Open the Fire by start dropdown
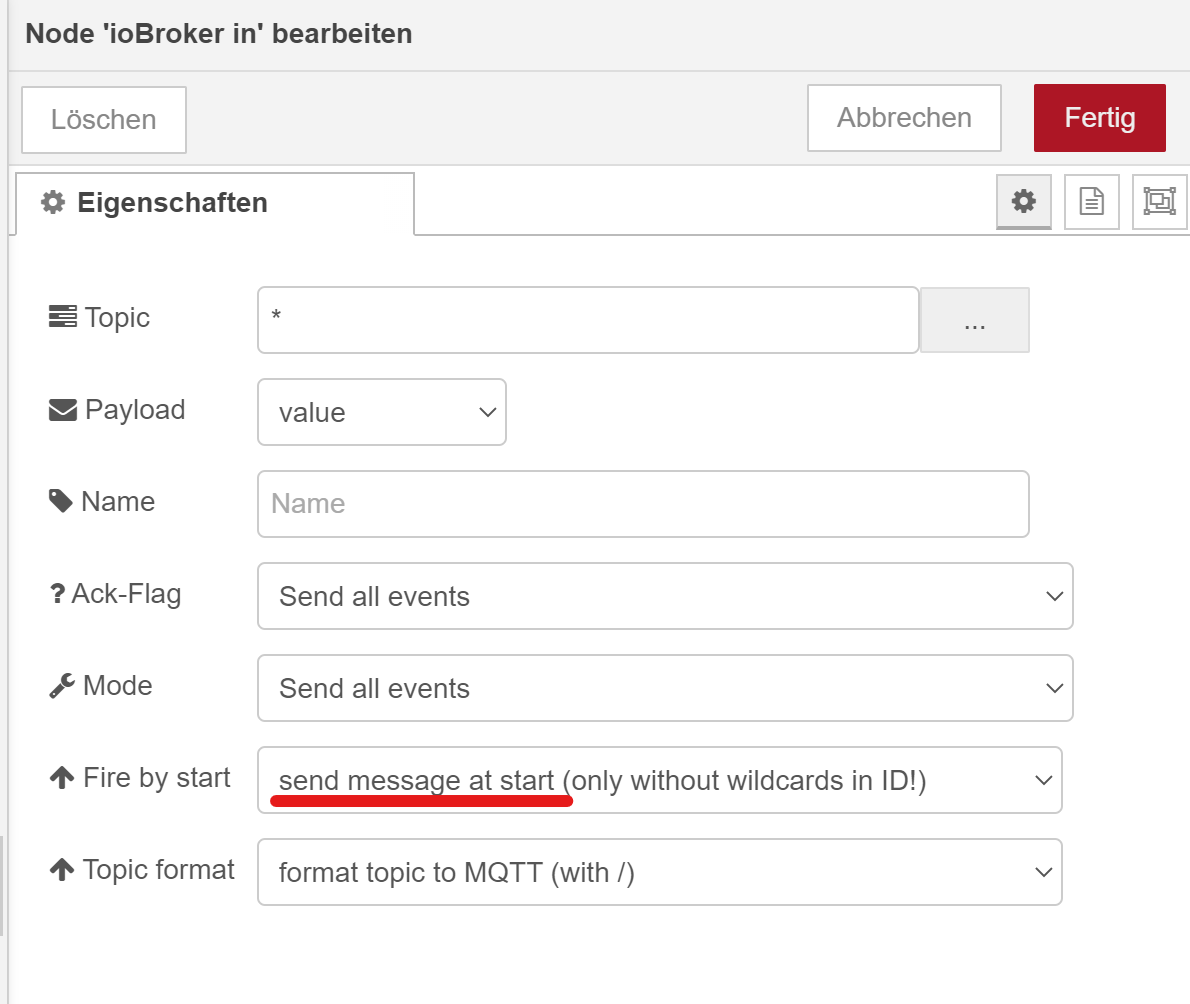The image size is (1190, 1004). pyautogui.click(x=660, y=780)
